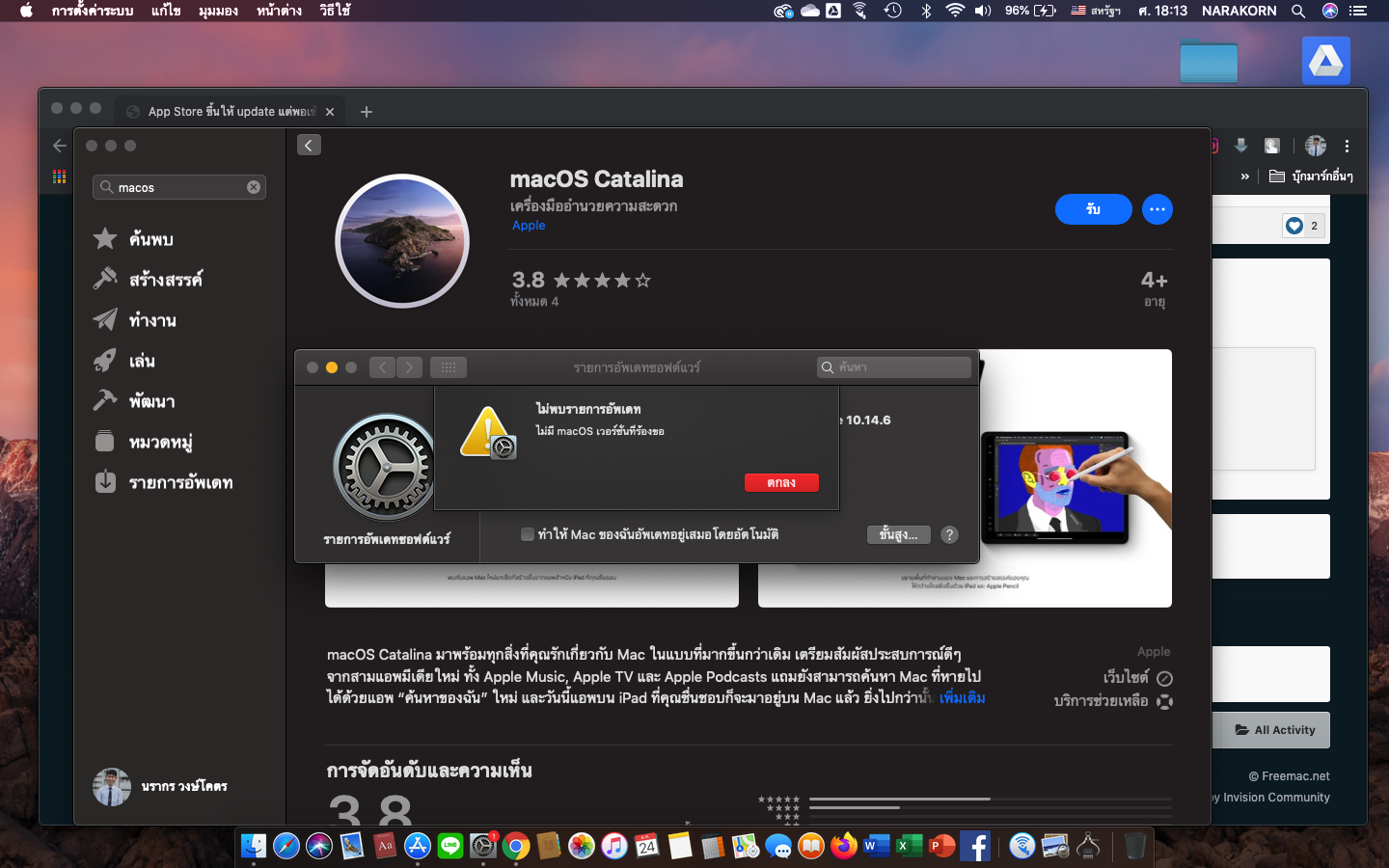The width and height of the screenshot is (1389, 868).
Task: Launch Firefox from the Dock
Action: click(x=844, y=846)
